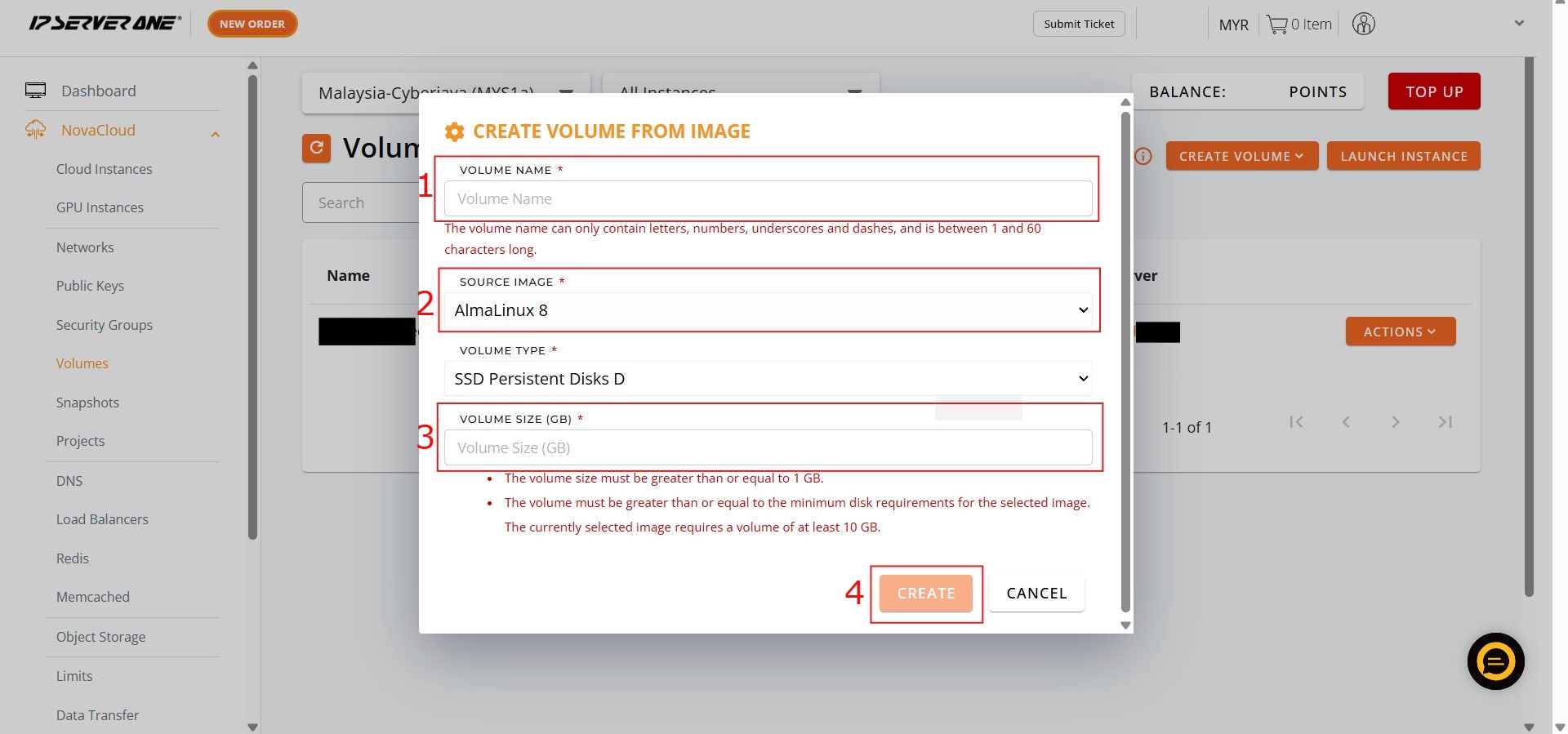Click the Create button in dialog
Viewport: 1568px width, 734px height.
pos(925,594)
